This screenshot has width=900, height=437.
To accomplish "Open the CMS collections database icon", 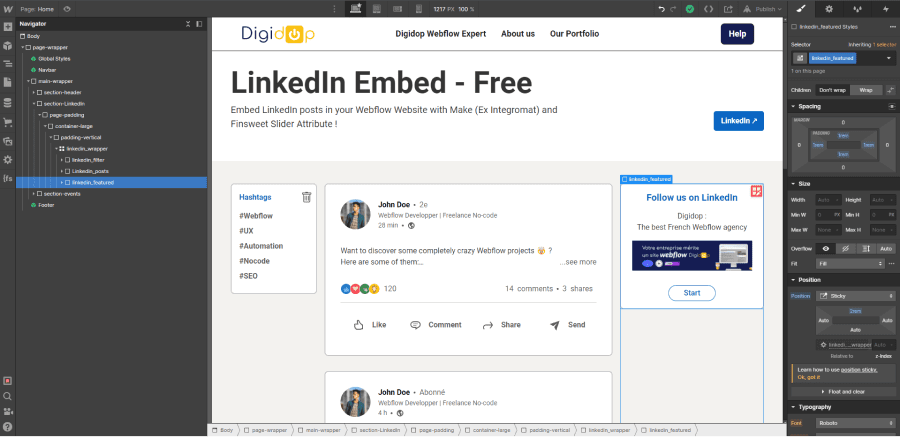I will pos(7,103).
